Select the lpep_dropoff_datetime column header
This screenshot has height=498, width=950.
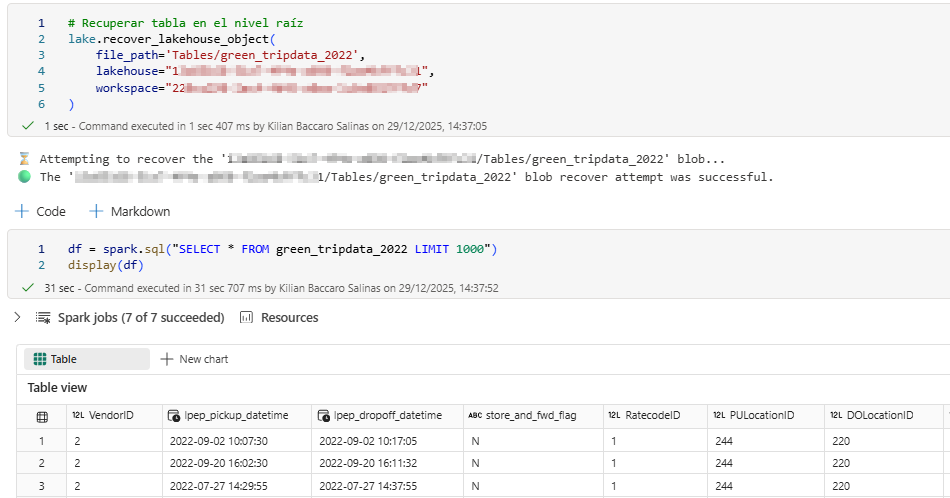pyautogui.click(x=387, y=416)
